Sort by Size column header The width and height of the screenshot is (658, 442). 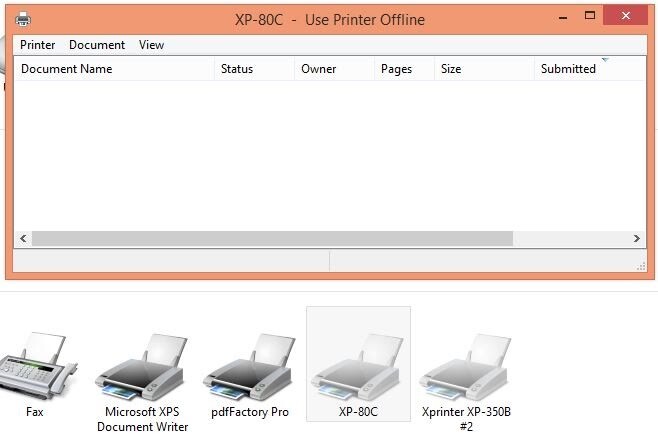484,69
